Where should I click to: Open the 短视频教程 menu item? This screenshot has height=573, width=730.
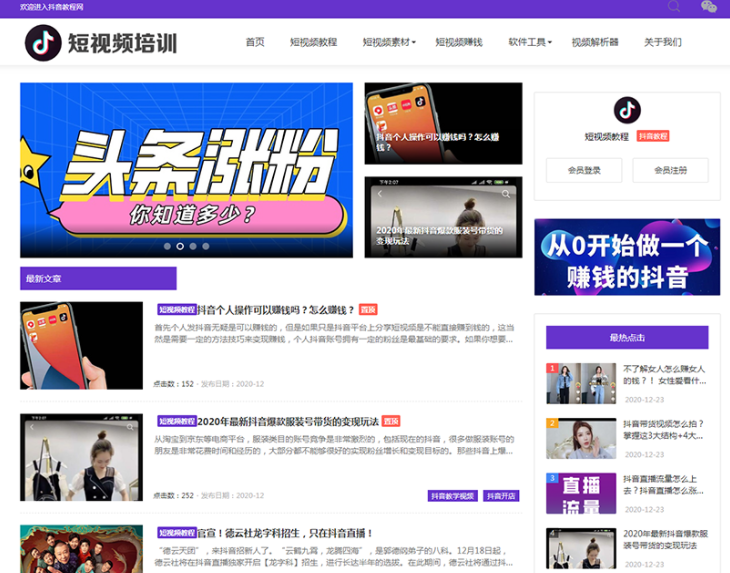(313, 42)
